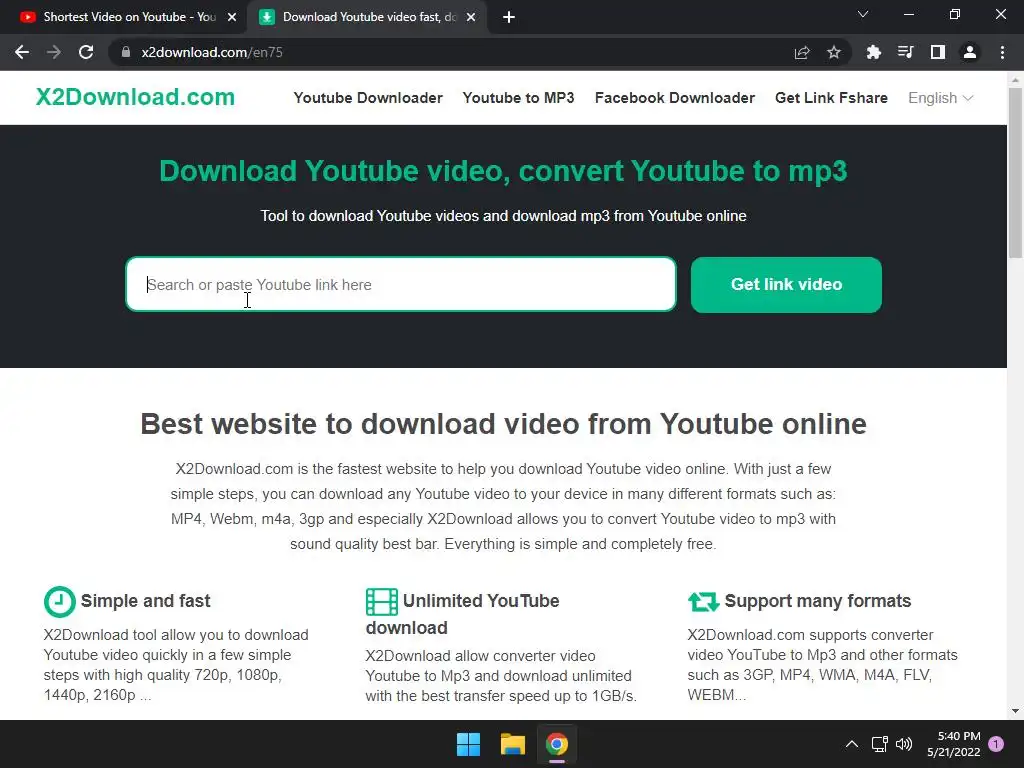Click the Best website to download video heading

point(504,424)
